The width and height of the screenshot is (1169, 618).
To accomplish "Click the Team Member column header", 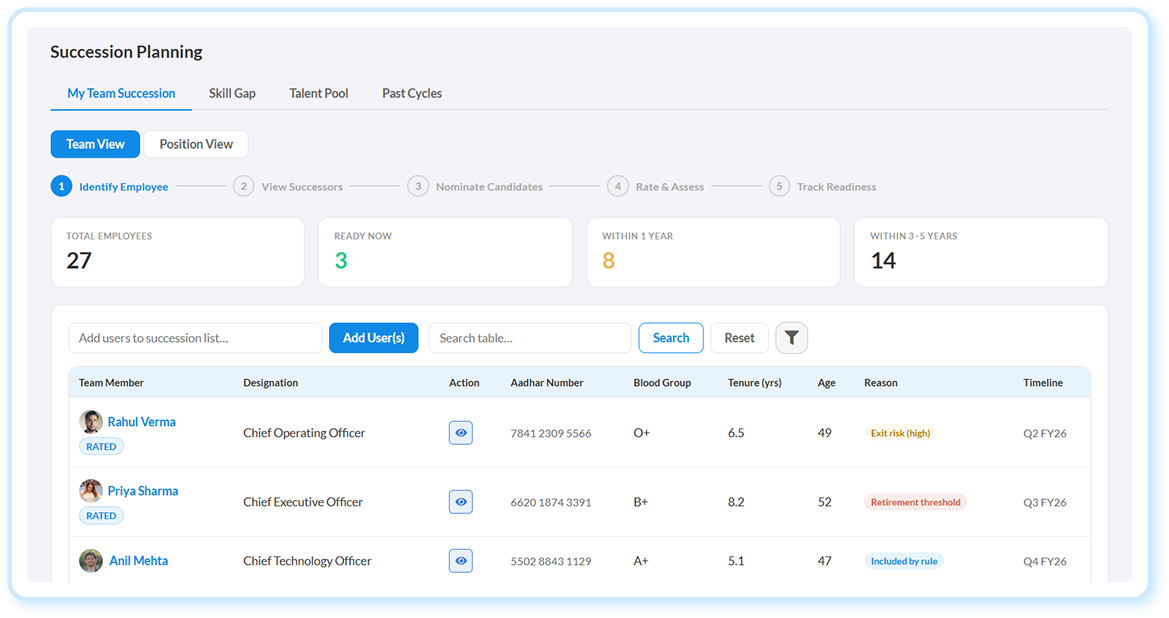I will pyautogui.click(x=111, y=382).
